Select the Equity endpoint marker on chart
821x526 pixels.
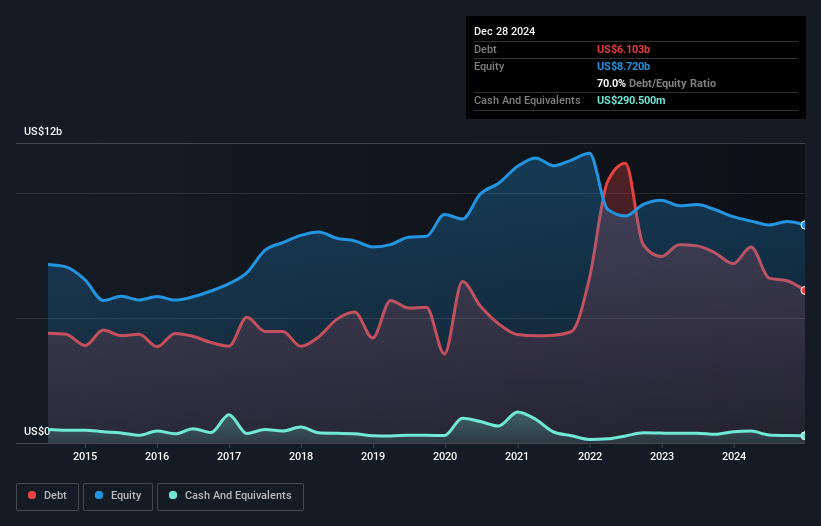(804, 225)
